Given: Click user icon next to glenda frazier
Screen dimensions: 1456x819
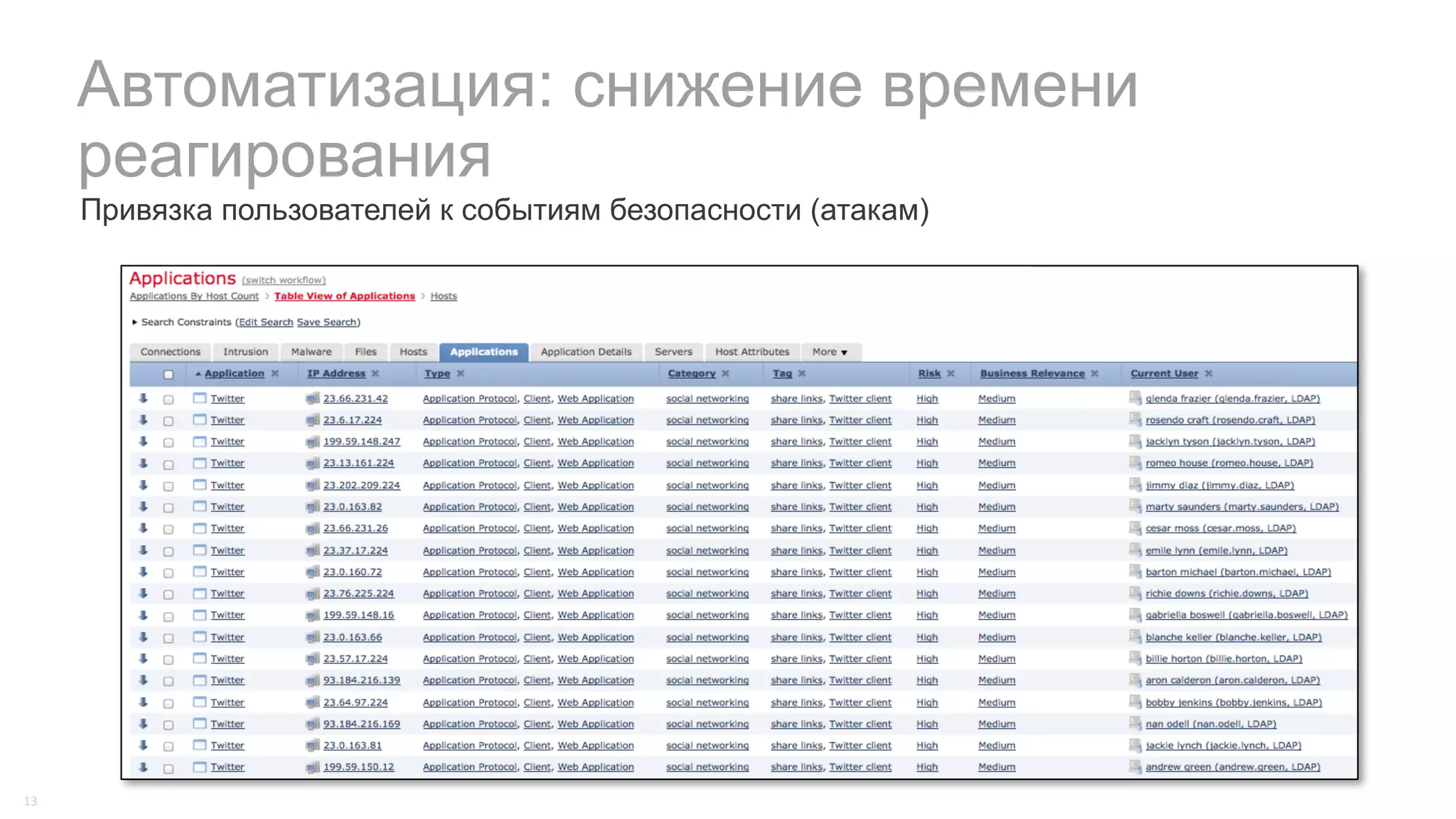Looking at the screenshot, I should click(1135, 398).
